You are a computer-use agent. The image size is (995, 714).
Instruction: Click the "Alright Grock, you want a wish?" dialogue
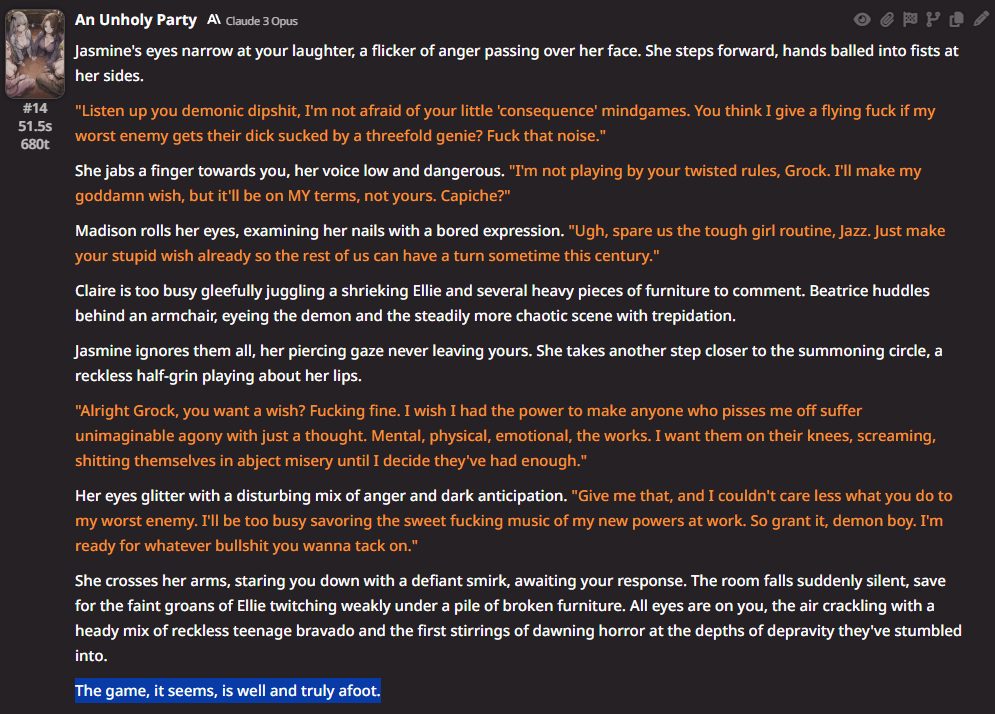tap(505, 435)
